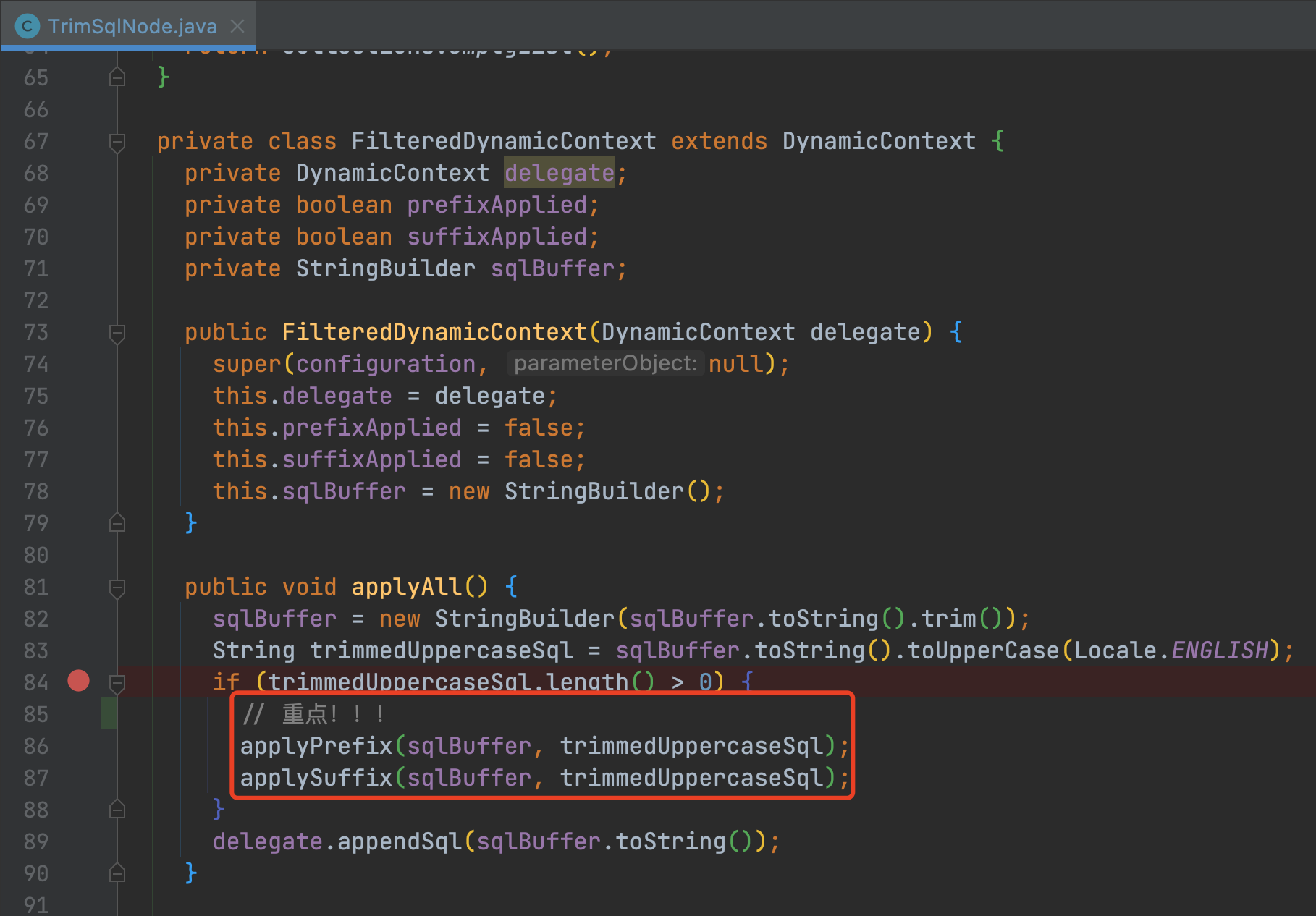Image resolution: width=1316 pixels, height=916 pixels.
Task: Click this.prefixApplied on line 76
Action: [337, 428]
